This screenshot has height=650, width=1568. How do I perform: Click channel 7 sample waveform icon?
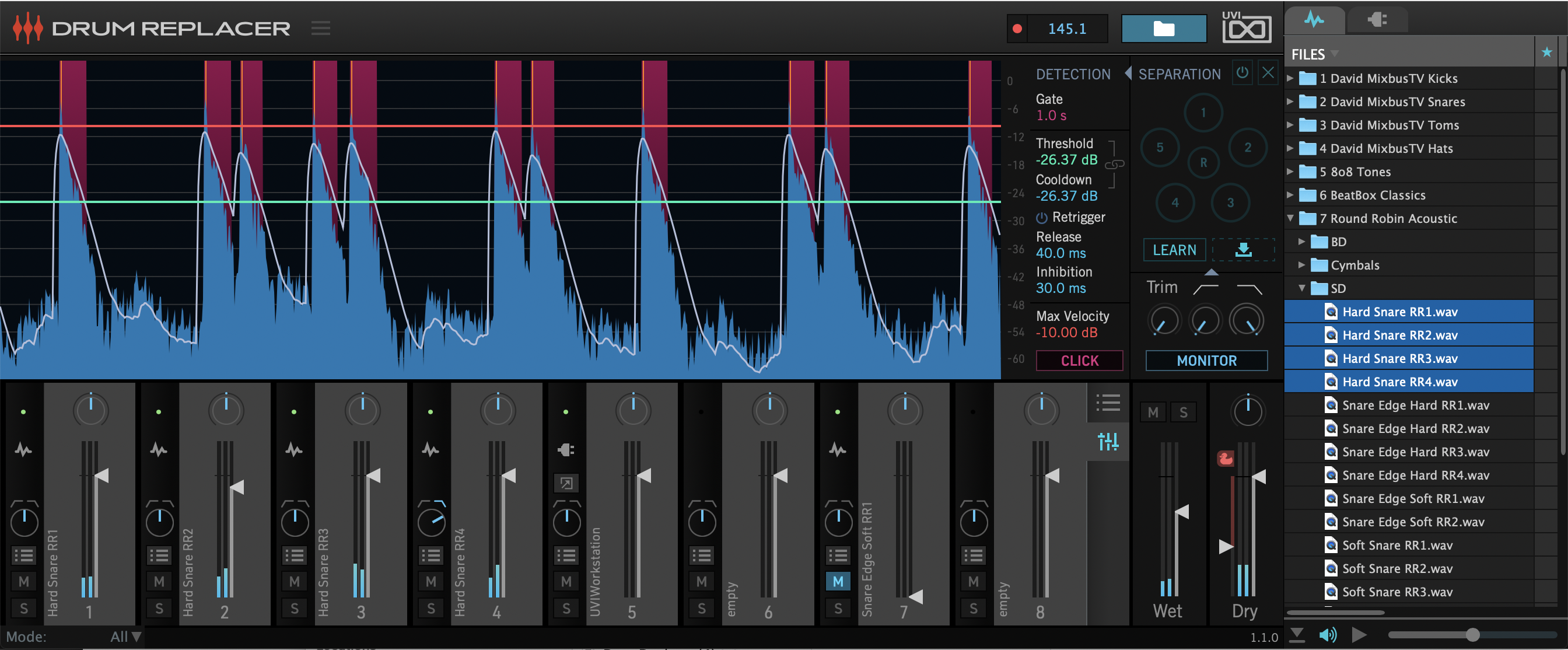838,450
